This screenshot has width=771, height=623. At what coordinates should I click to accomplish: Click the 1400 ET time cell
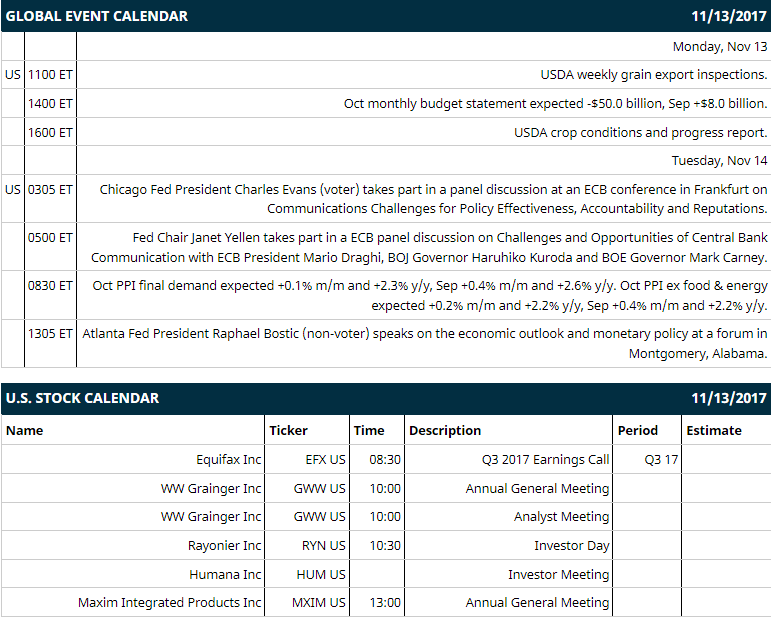(50, 104)
